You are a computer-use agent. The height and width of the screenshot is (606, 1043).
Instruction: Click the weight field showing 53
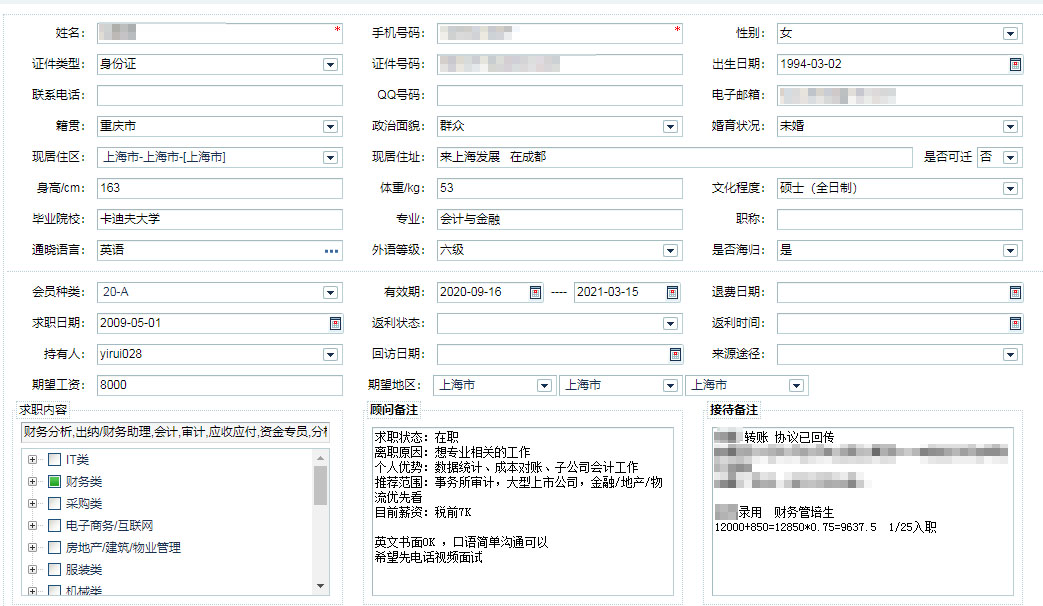click(559, 188)
